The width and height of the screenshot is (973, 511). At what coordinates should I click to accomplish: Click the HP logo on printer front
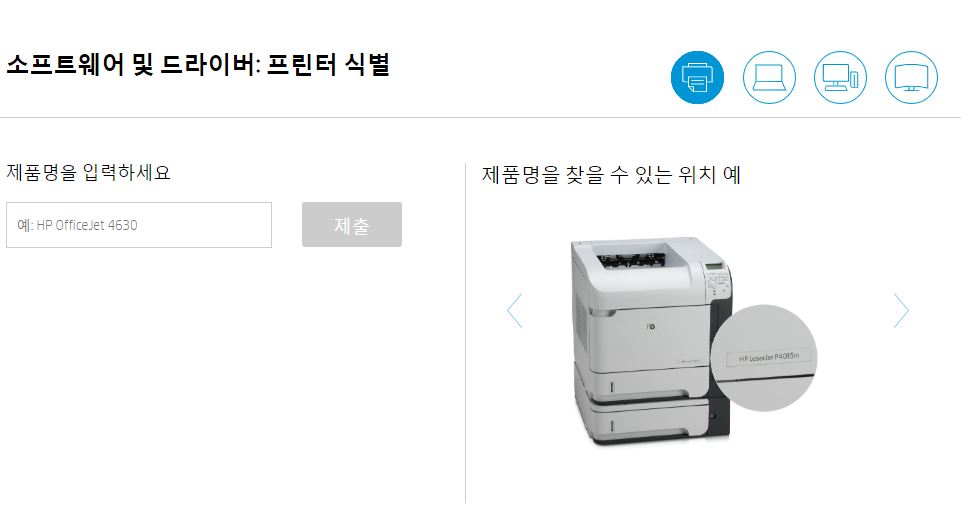[x=650, y=326]
